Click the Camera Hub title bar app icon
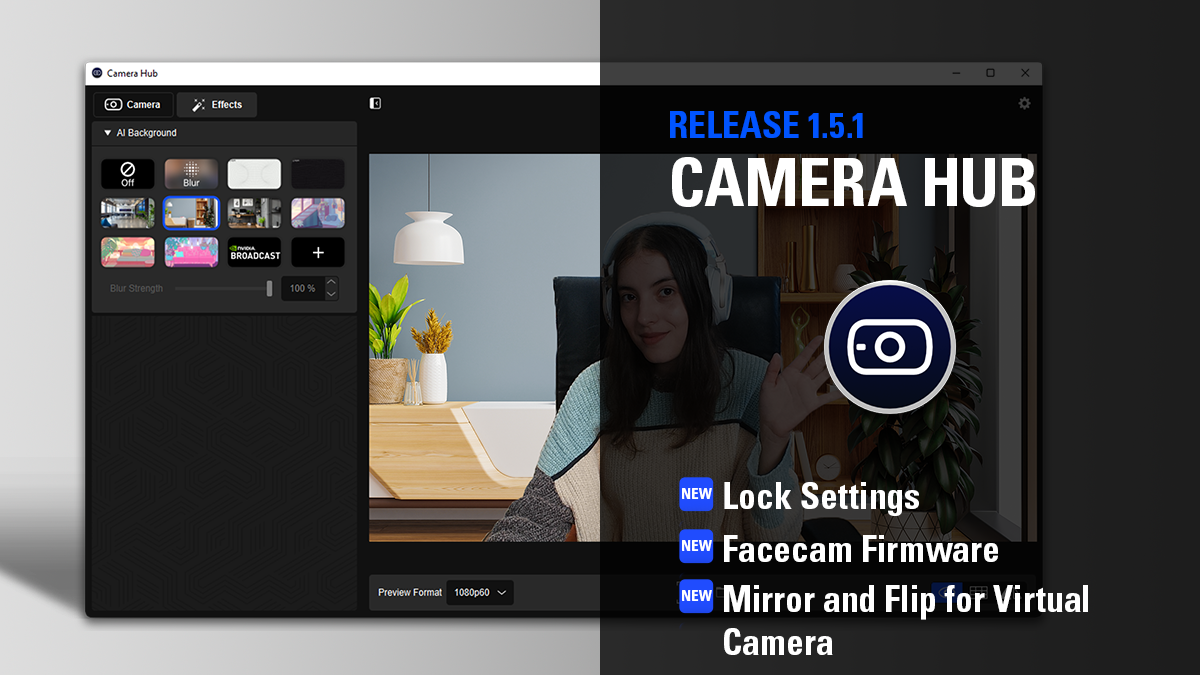The width and height of the screenshot is (1200, 675). pyautogui.click(x=97, y=73)
